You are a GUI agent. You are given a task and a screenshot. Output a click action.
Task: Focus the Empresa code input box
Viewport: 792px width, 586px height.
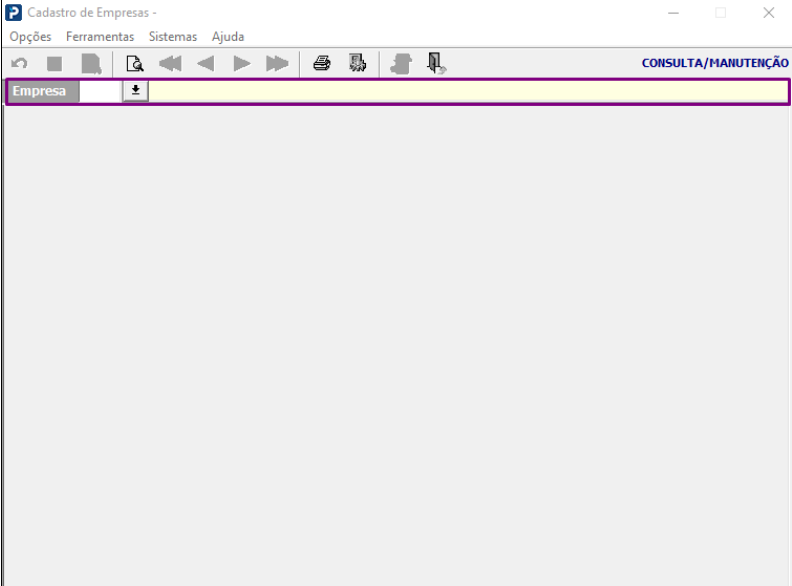point(101,91)
